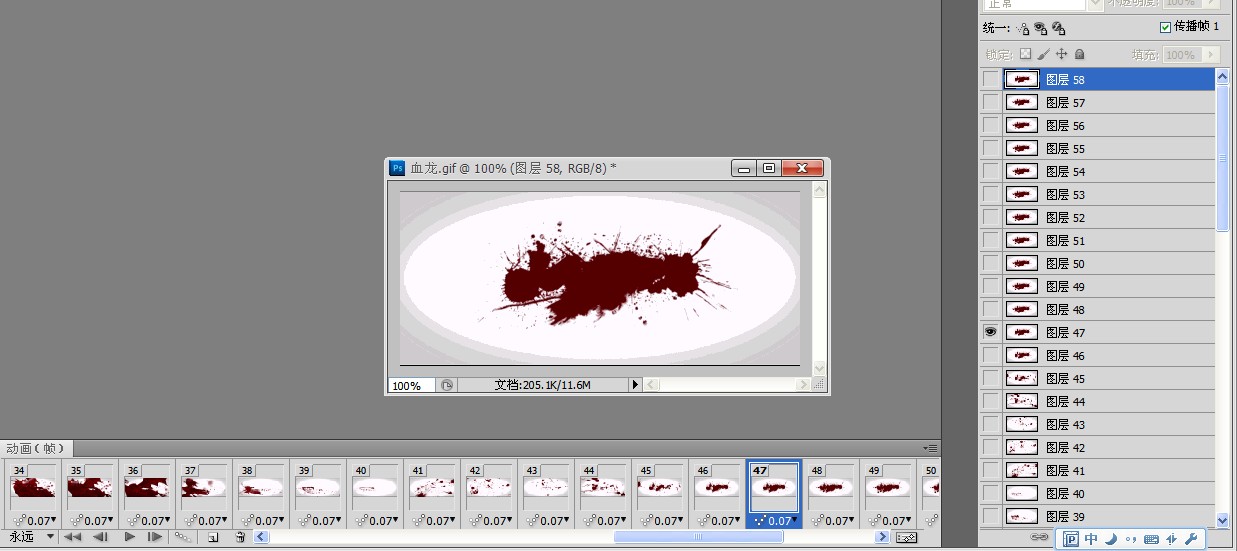Screen dimensions: 1237x551
Task: Toggle visibility of layer 52
Action: click(x=991, y=217)
